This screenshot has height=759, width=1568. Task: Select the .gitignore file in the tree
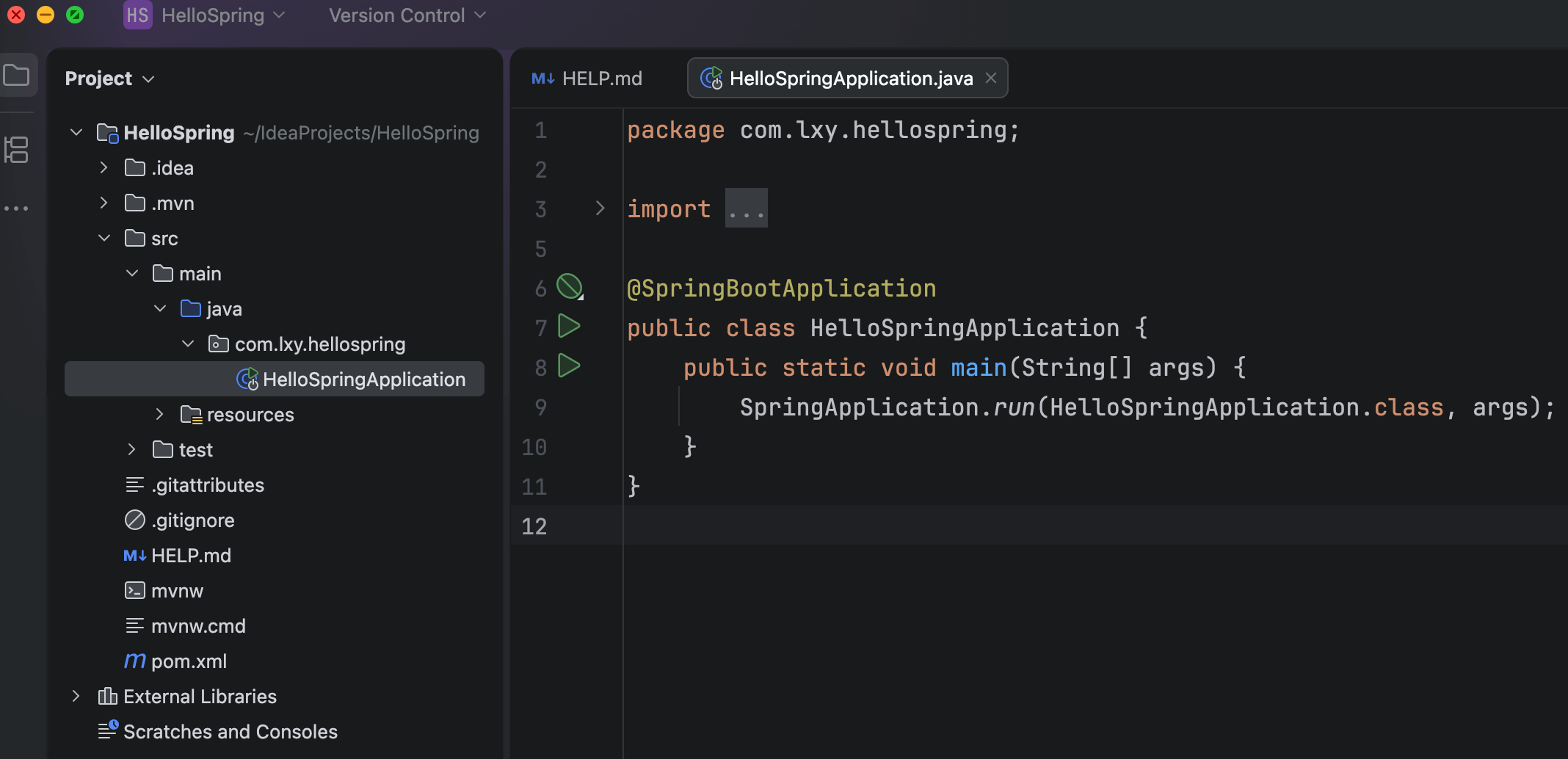(192, 520)
